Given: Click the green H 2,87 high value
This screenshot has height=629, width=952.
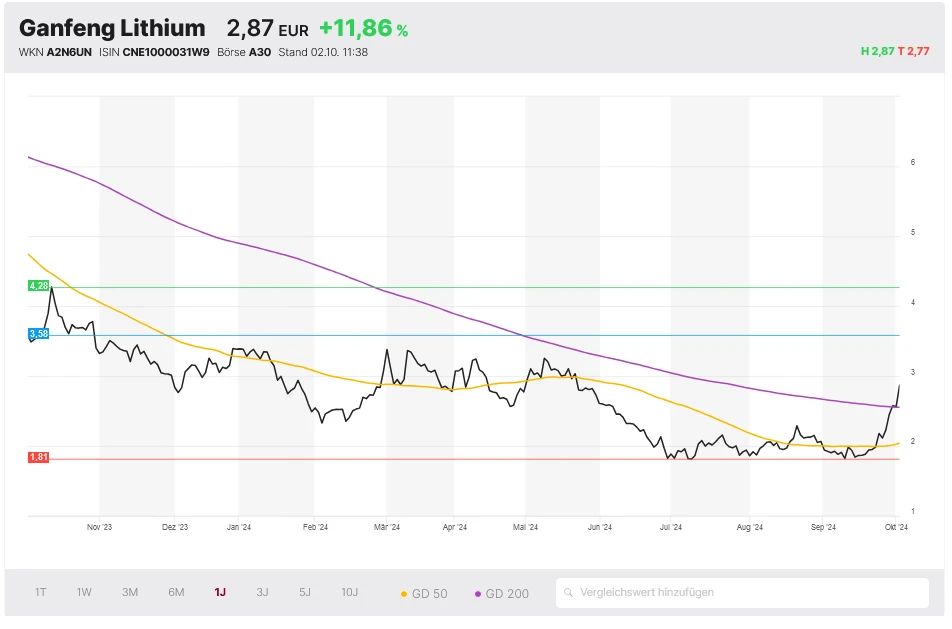Looking at the screenshot, I should click(x=878, y=51).
